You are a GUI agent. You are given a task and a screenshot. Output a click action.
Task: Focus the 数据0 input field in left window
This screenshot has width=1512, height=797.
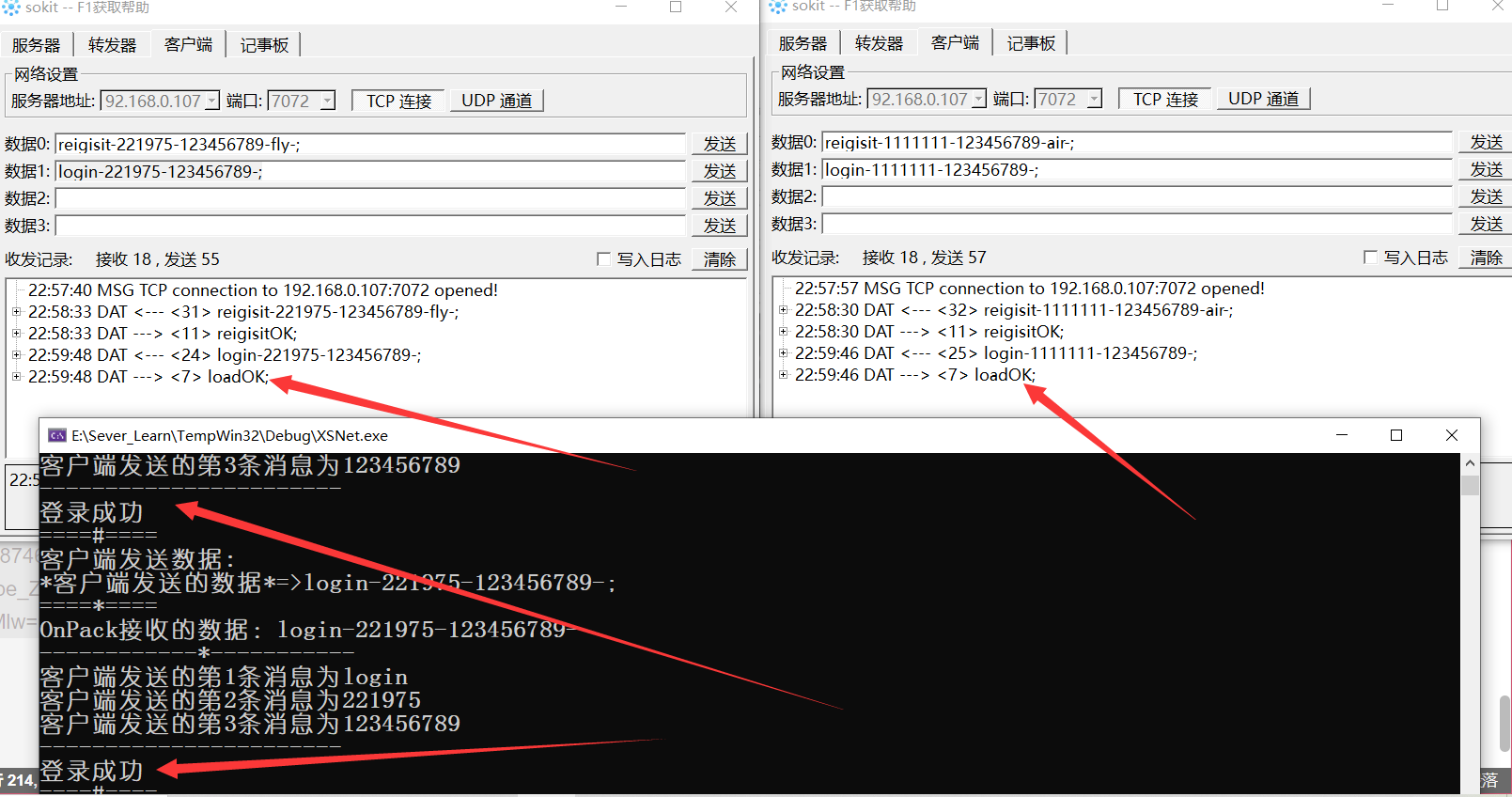370,144
